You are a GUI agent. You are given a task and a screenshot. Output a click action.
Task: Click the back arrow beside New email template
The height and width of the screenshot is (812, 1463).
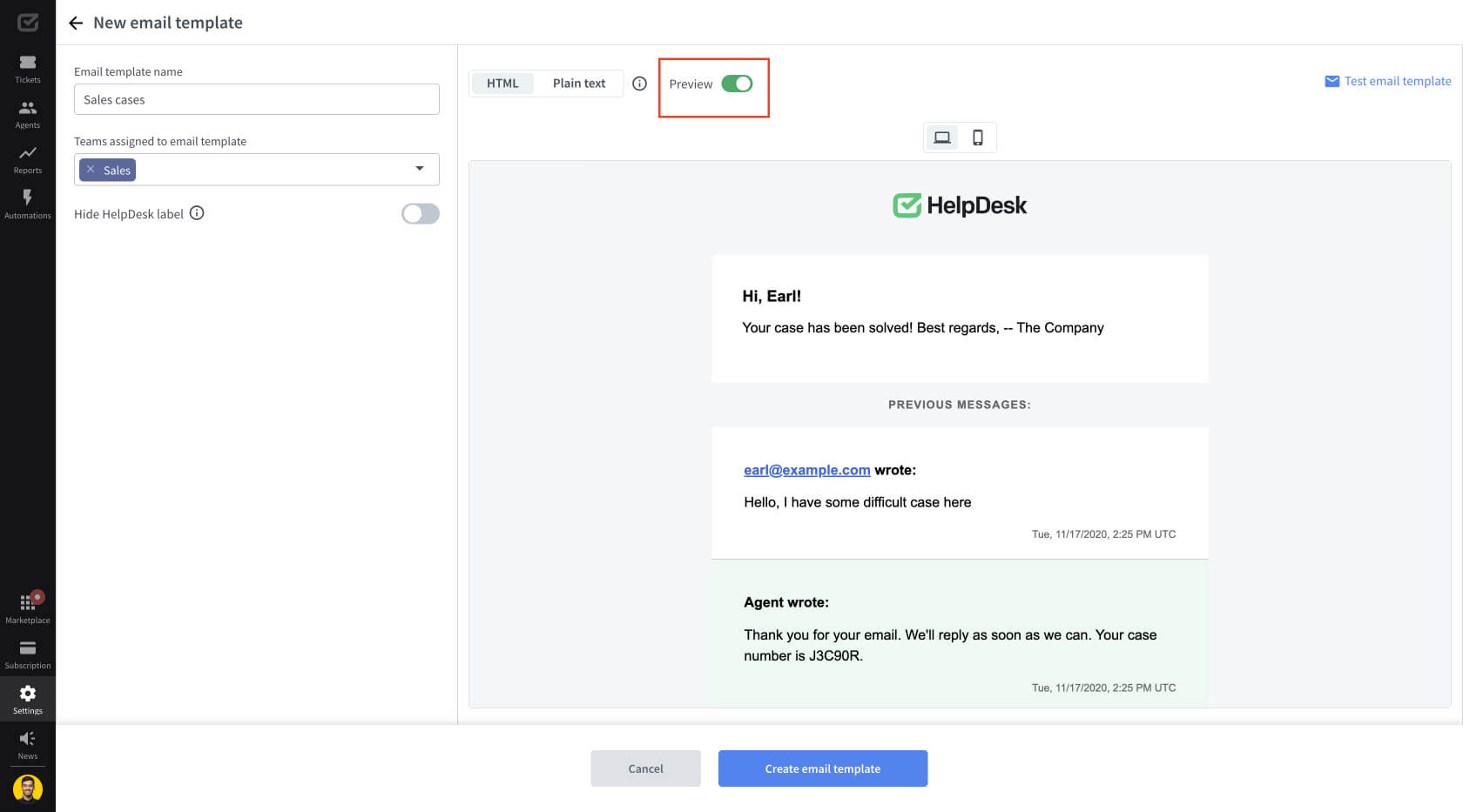[x=76, y=23]
